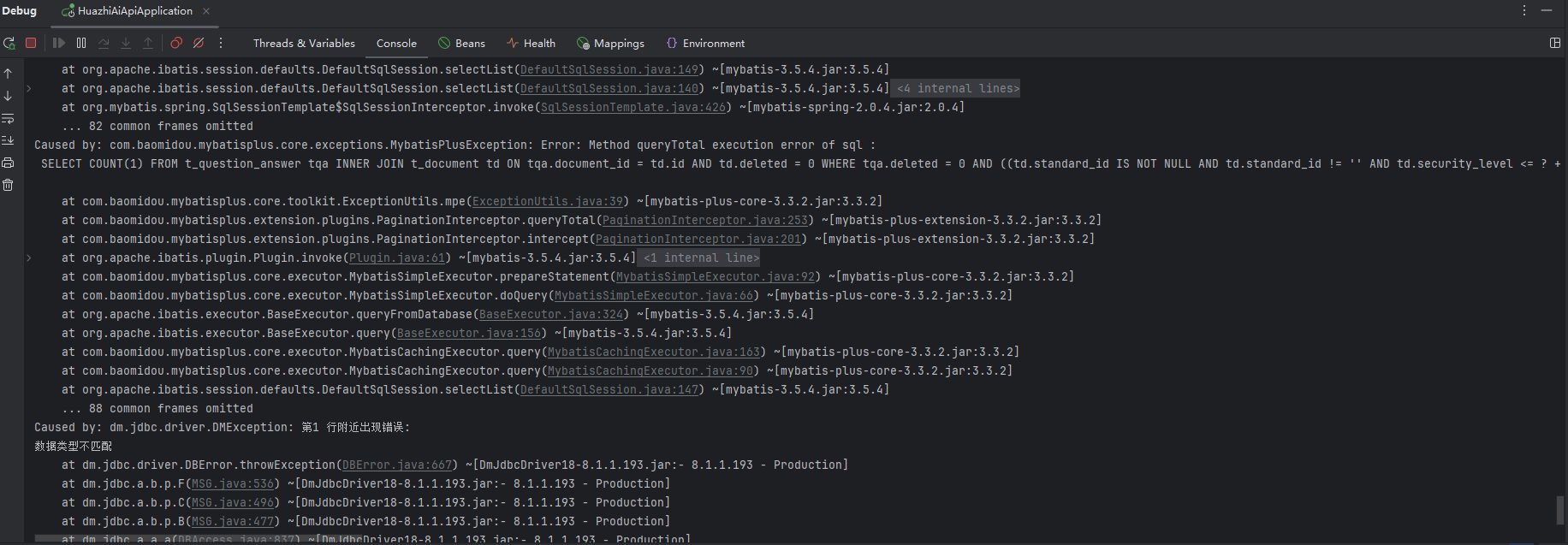Open DBError.java:667 source link
Screen dimensions: 1568x545
[396, 465]
